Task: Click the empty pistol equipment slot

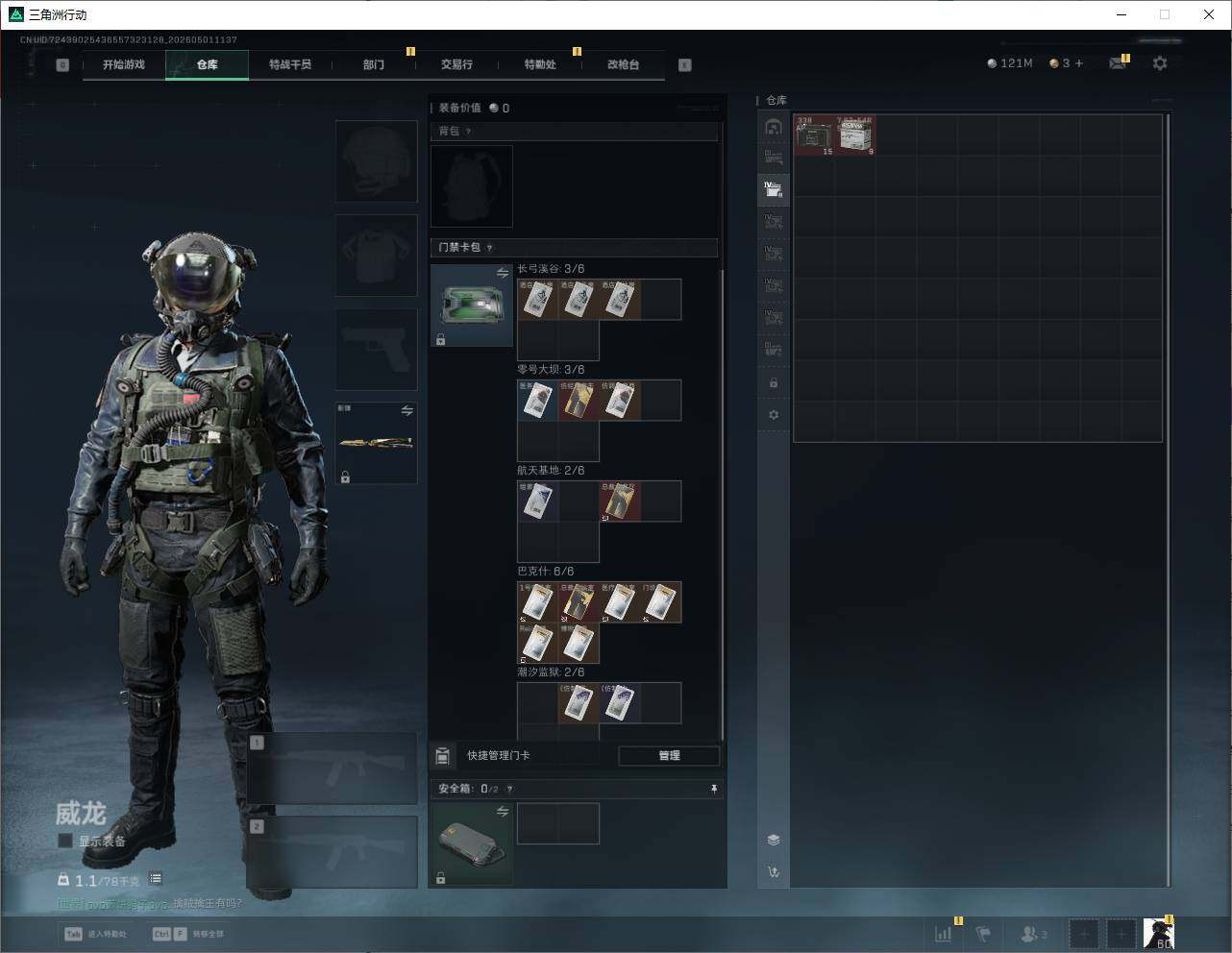Action: tap(377, 350)
